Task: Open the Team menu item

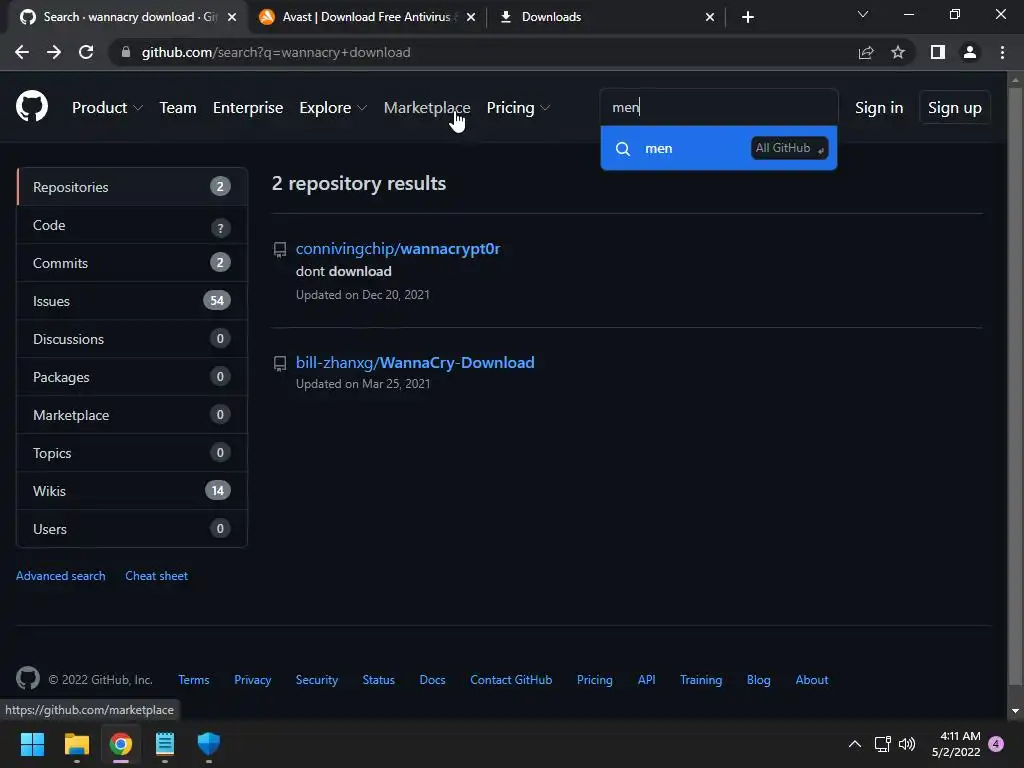Action: (x=178, y=108)
